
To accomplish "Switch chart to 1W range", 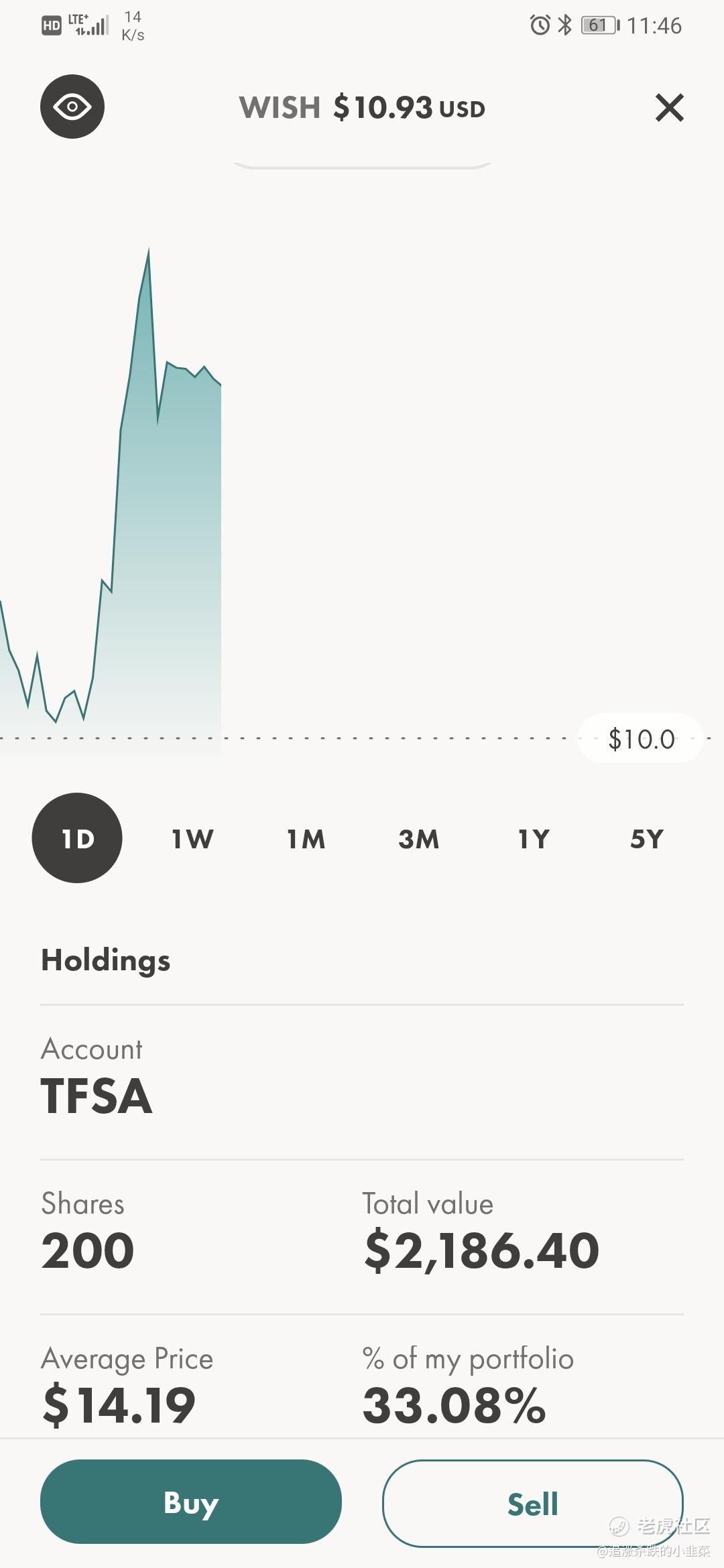I will [x=192, y=839].
